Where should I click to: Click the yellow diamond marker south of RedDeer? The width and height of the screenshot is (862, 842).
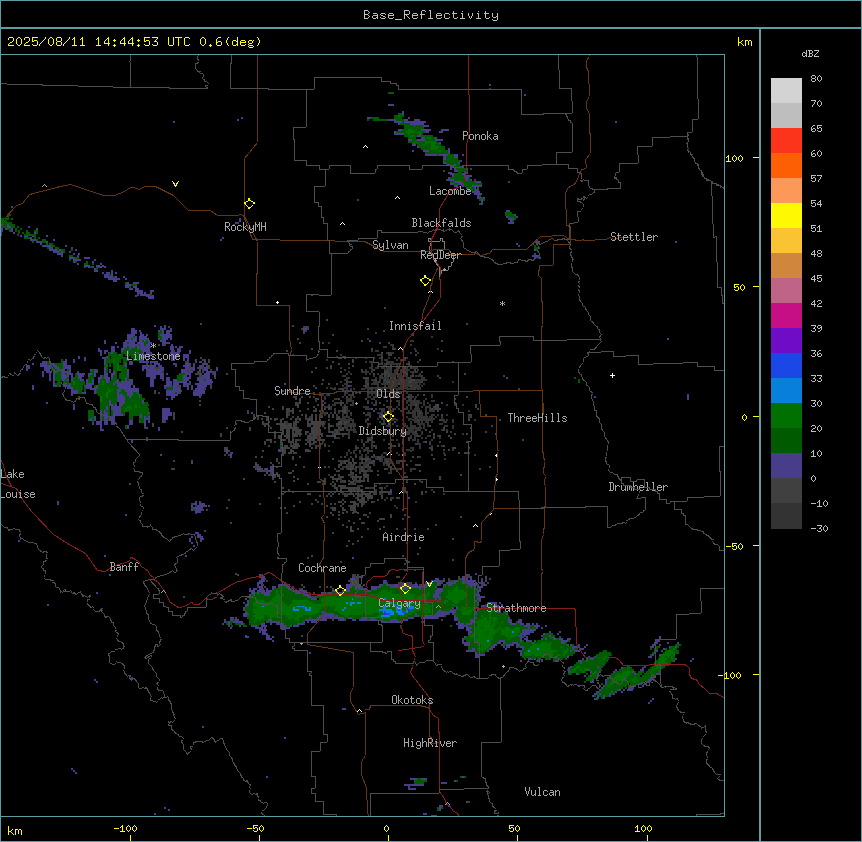pos(425,281)
